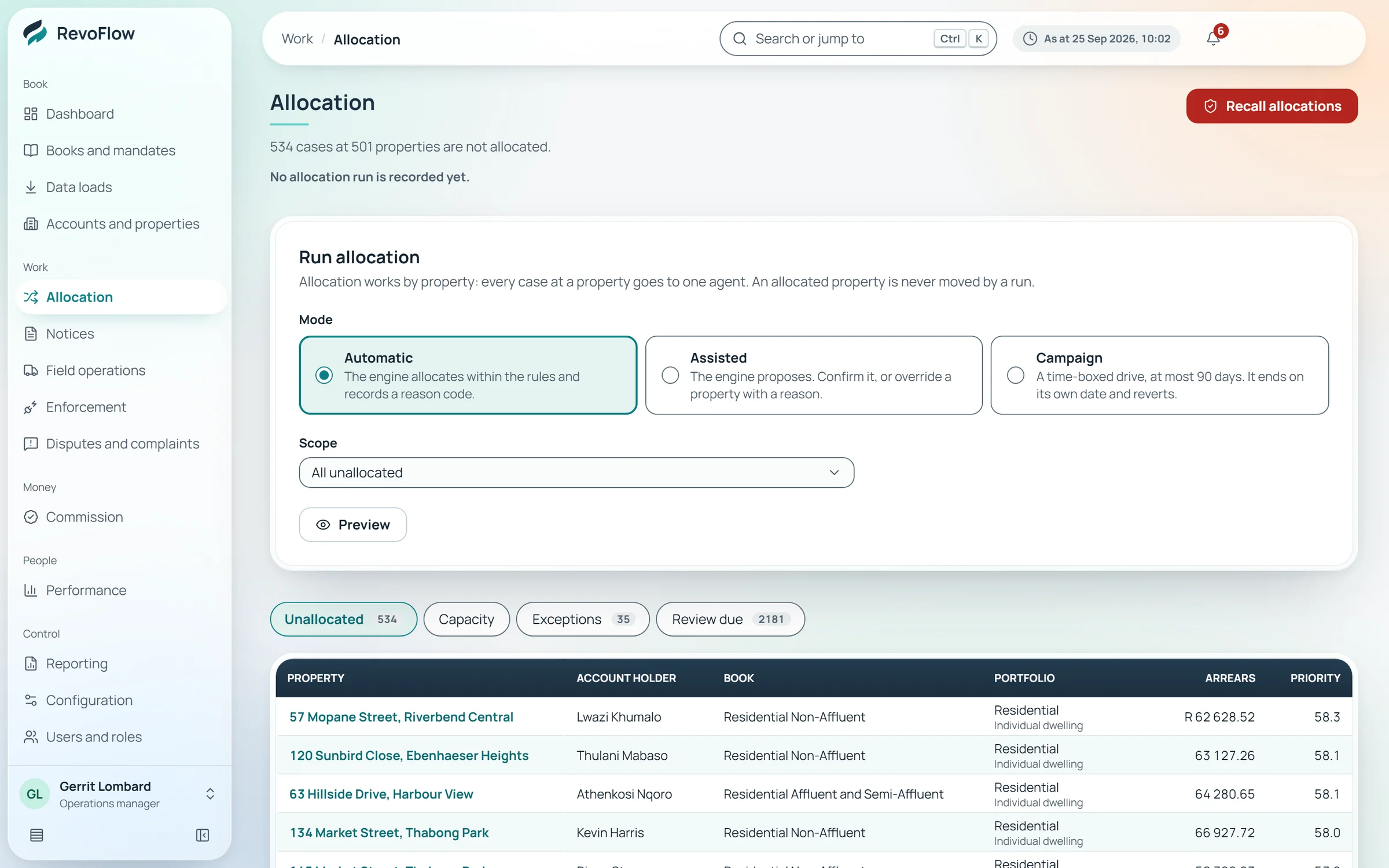Select the Automatic mode radio button
The width and height of the screenshot is (1389, 868).
(x=324, y=376)
